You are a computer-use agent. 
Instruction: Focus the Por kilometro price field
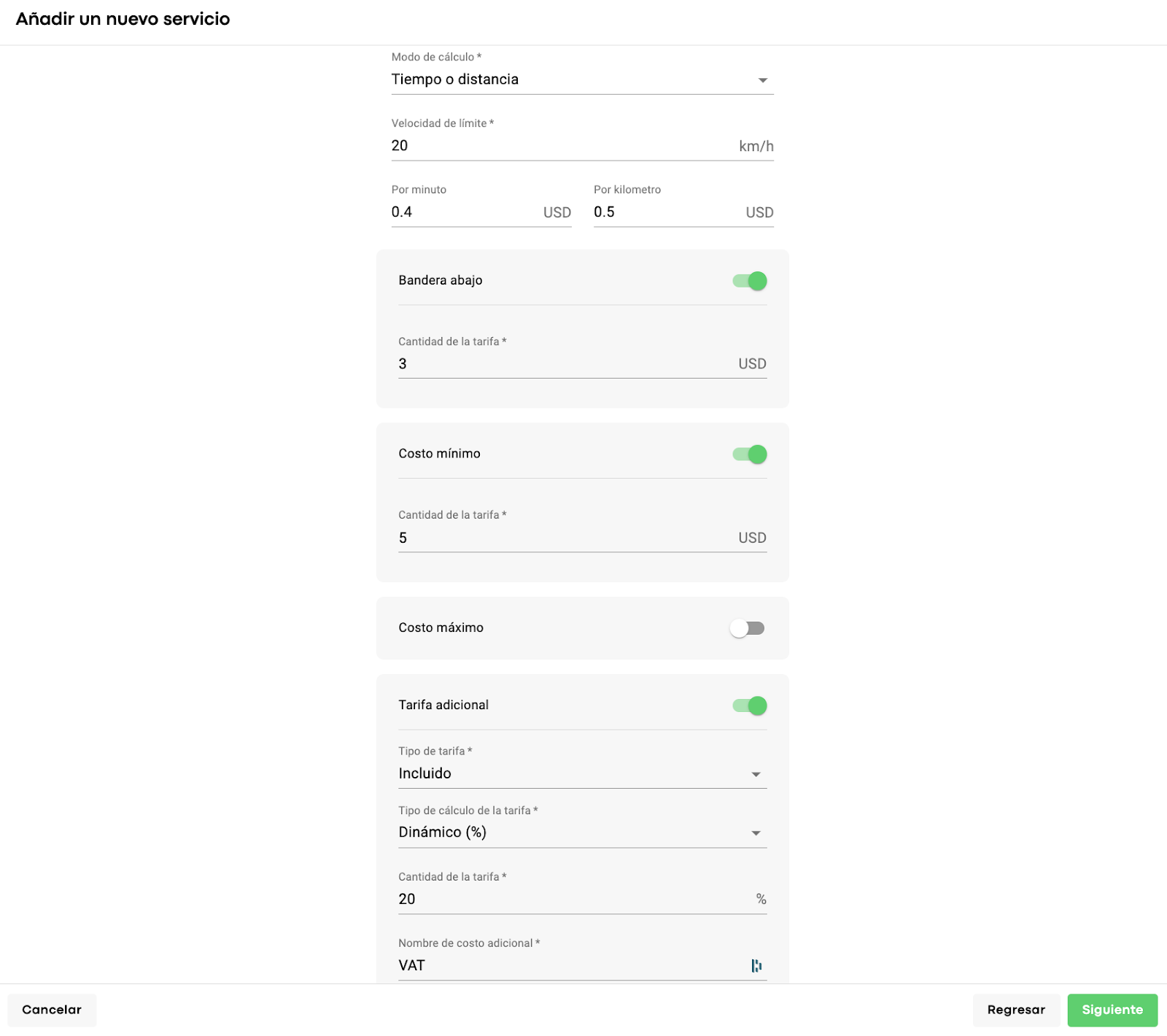666,212
